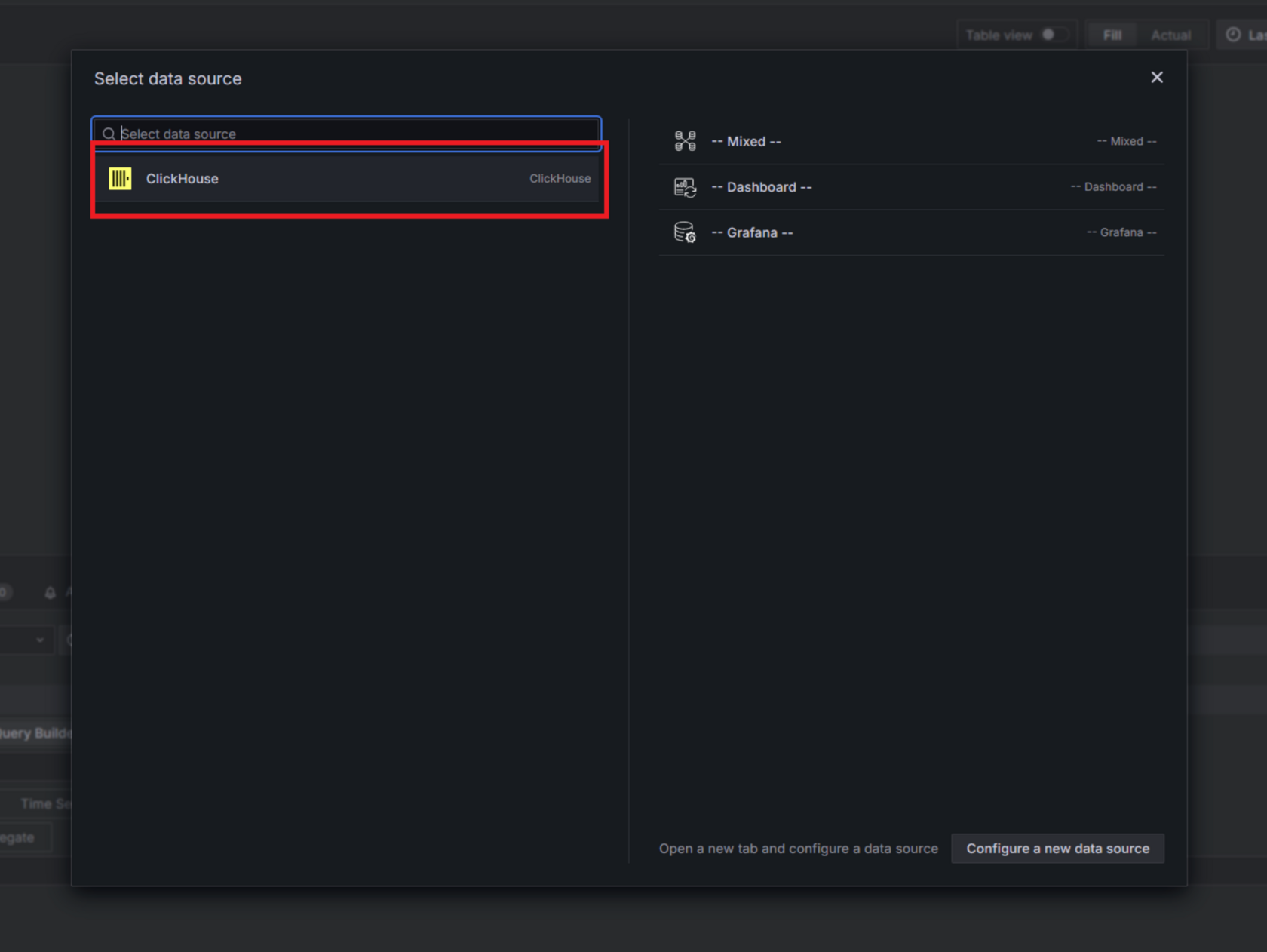Click Configure a new data source button

(1057, 849)
